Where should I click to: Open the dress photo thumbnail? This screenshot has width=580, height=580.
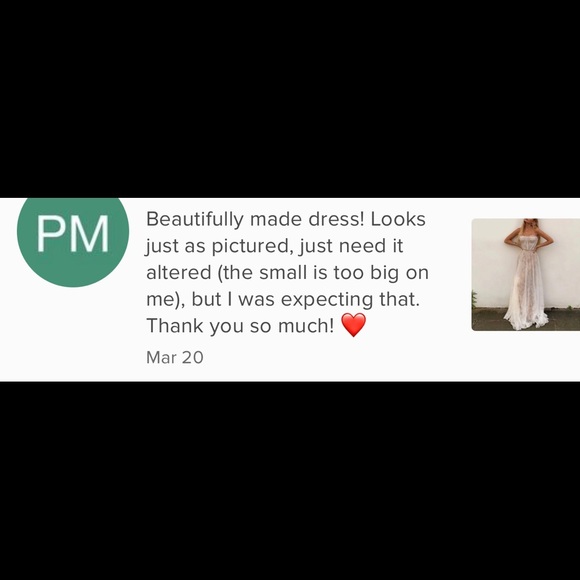click(x=526, y=274)
